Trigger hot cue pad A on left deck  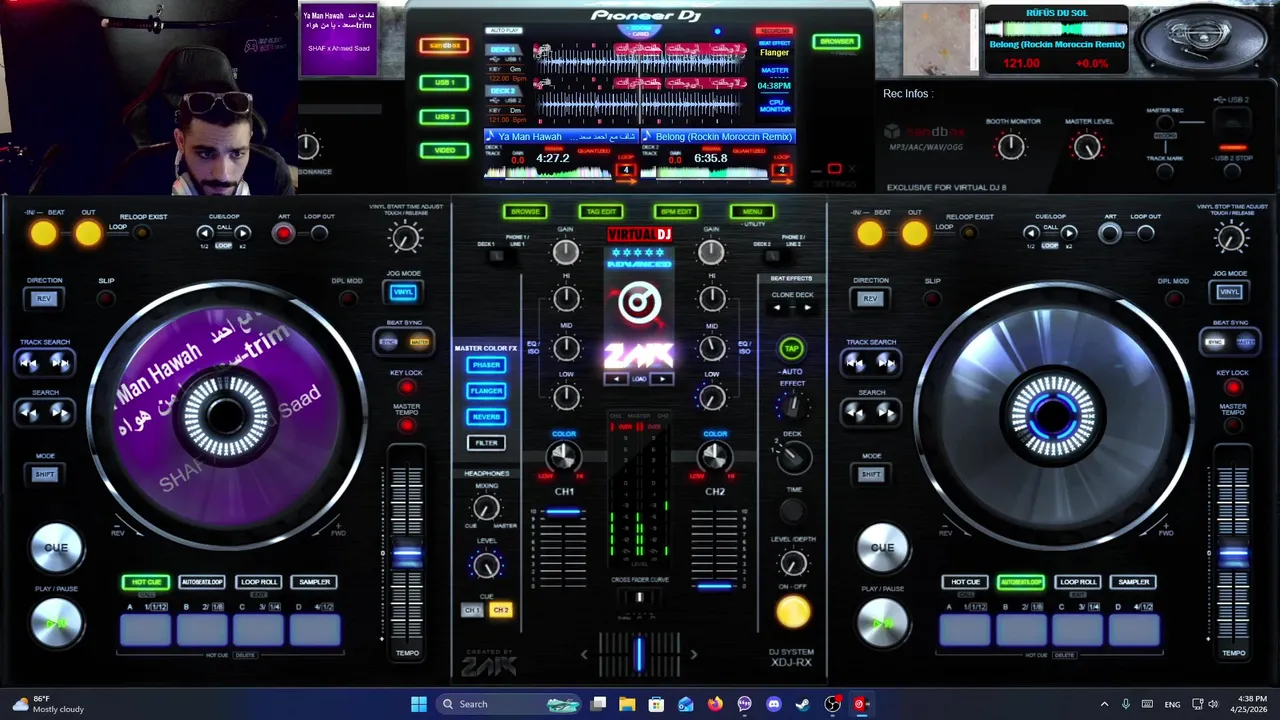[x=146, y=631]
